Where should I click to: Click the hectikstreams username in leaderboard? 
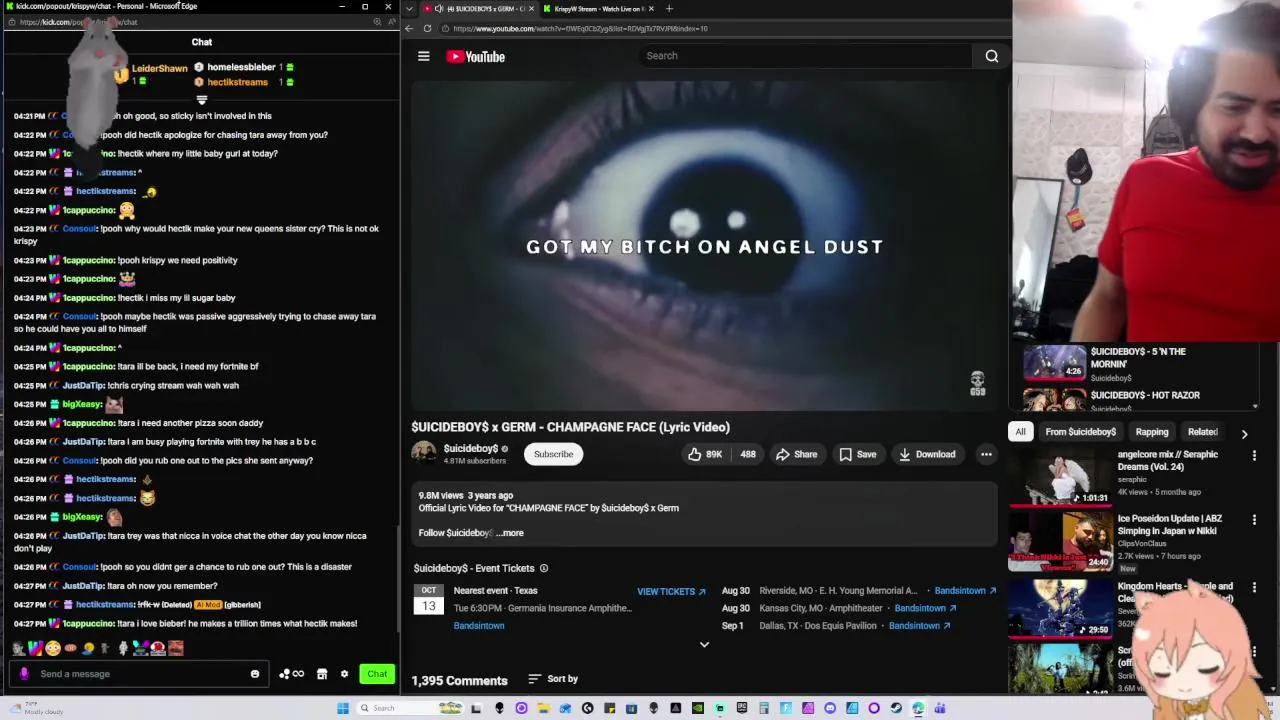click(x=237, y=82)
